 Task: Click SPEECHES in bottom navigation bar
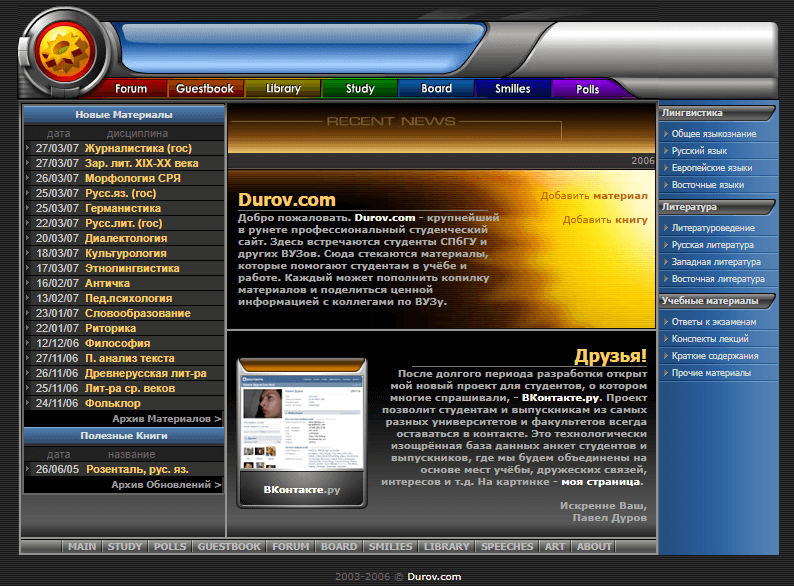point(507,547)
